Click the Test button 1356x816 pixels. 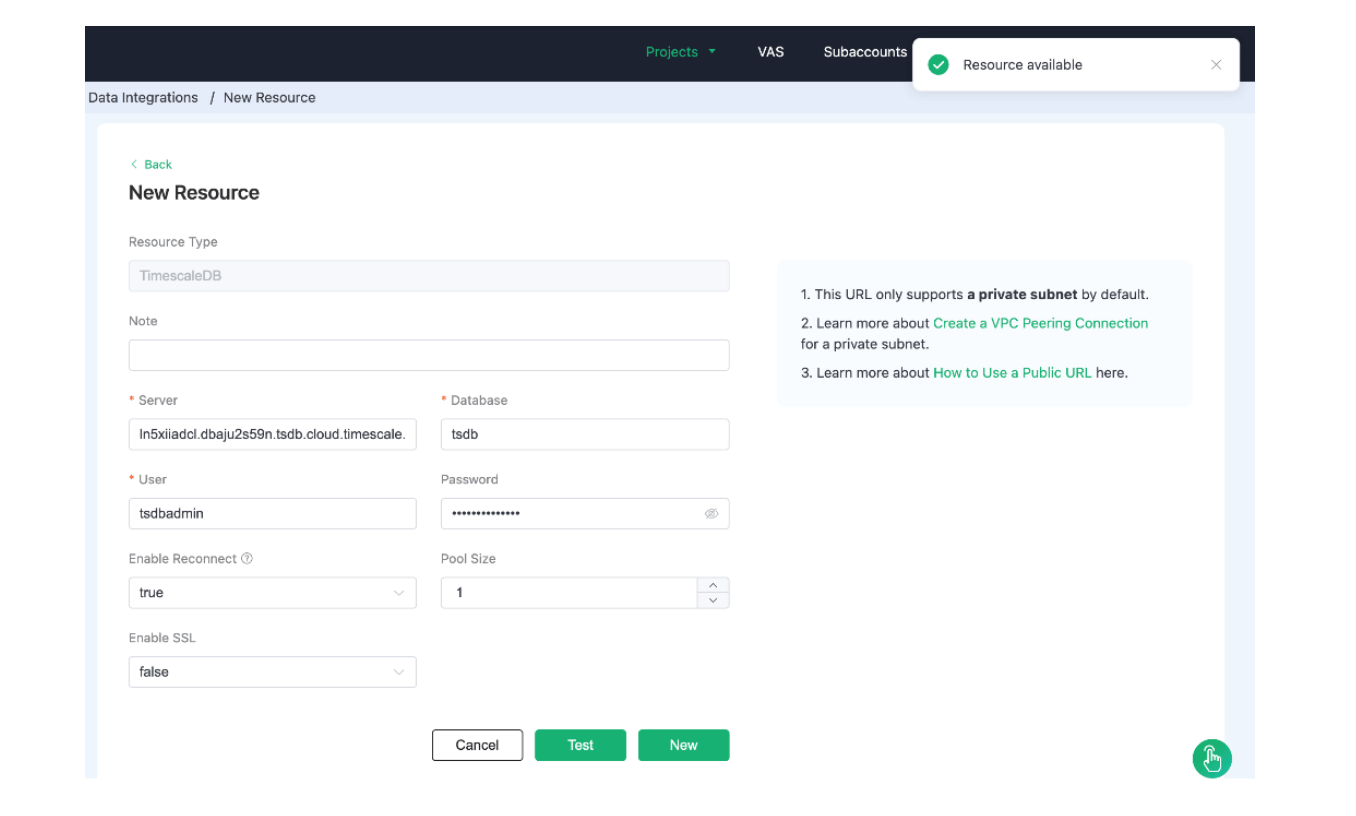(580, 745)
